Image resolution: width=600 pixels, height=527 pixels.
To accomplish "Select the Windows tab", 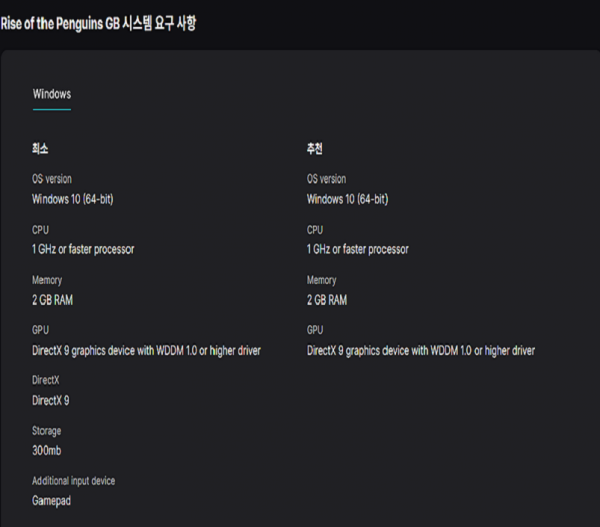I will point(52,94).
